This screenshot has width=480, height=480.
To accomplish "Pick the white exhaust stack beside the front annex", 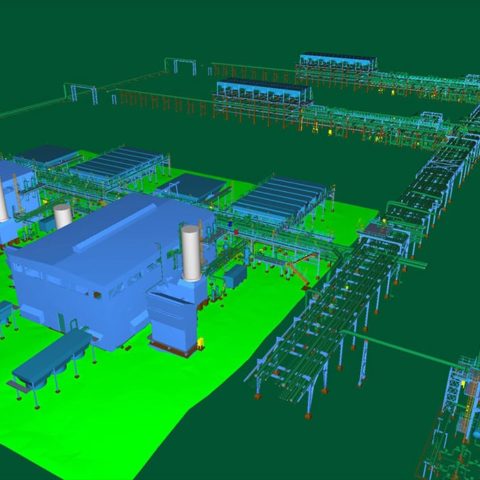I will [x=191, y=252].
